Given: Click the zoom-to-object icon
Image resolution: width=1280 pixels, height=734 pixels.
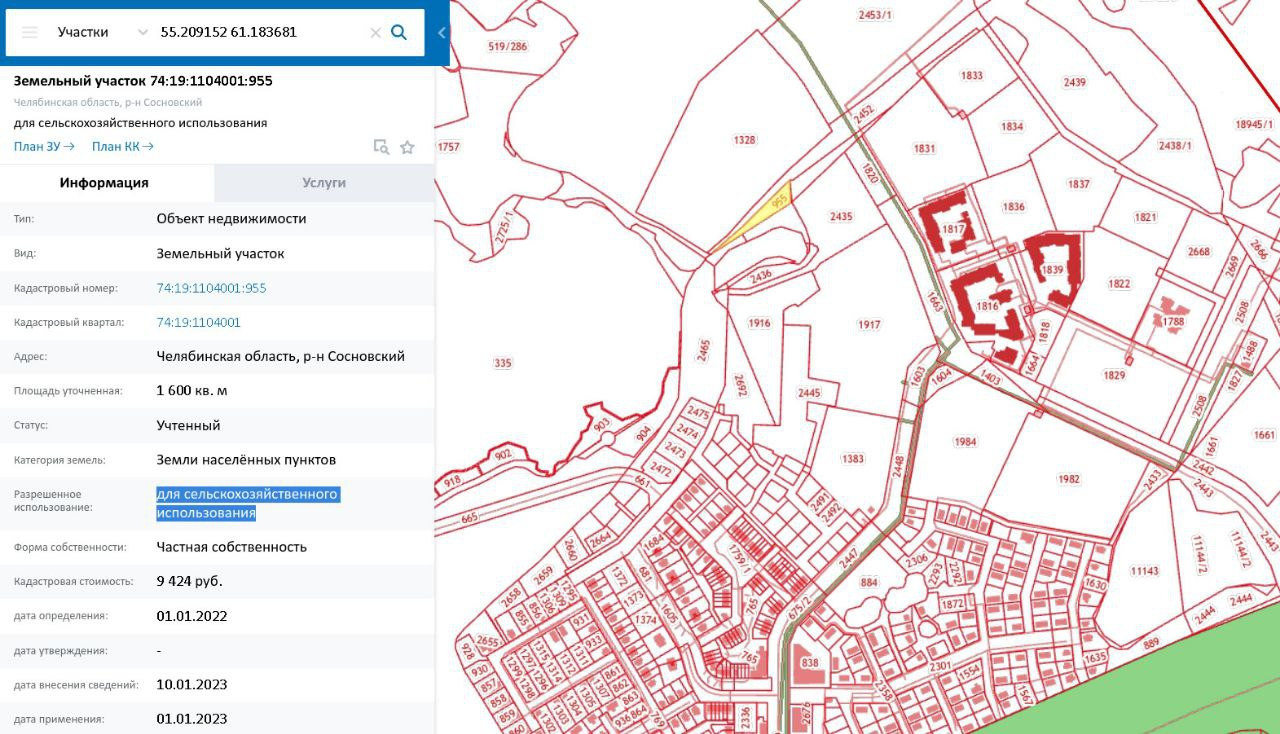Looking at the screenshot, I should point(381,147).
